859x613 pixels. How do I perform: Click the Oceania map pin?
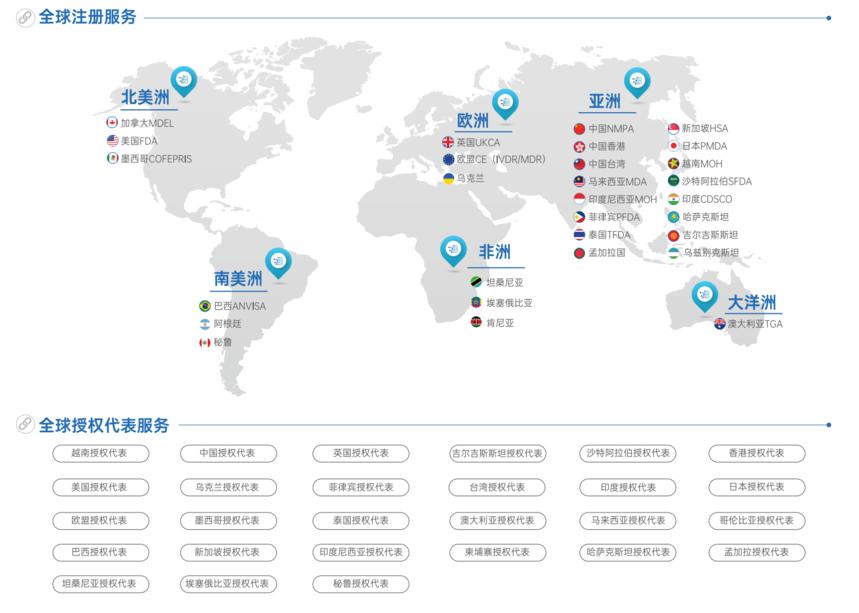coord(705,297)
